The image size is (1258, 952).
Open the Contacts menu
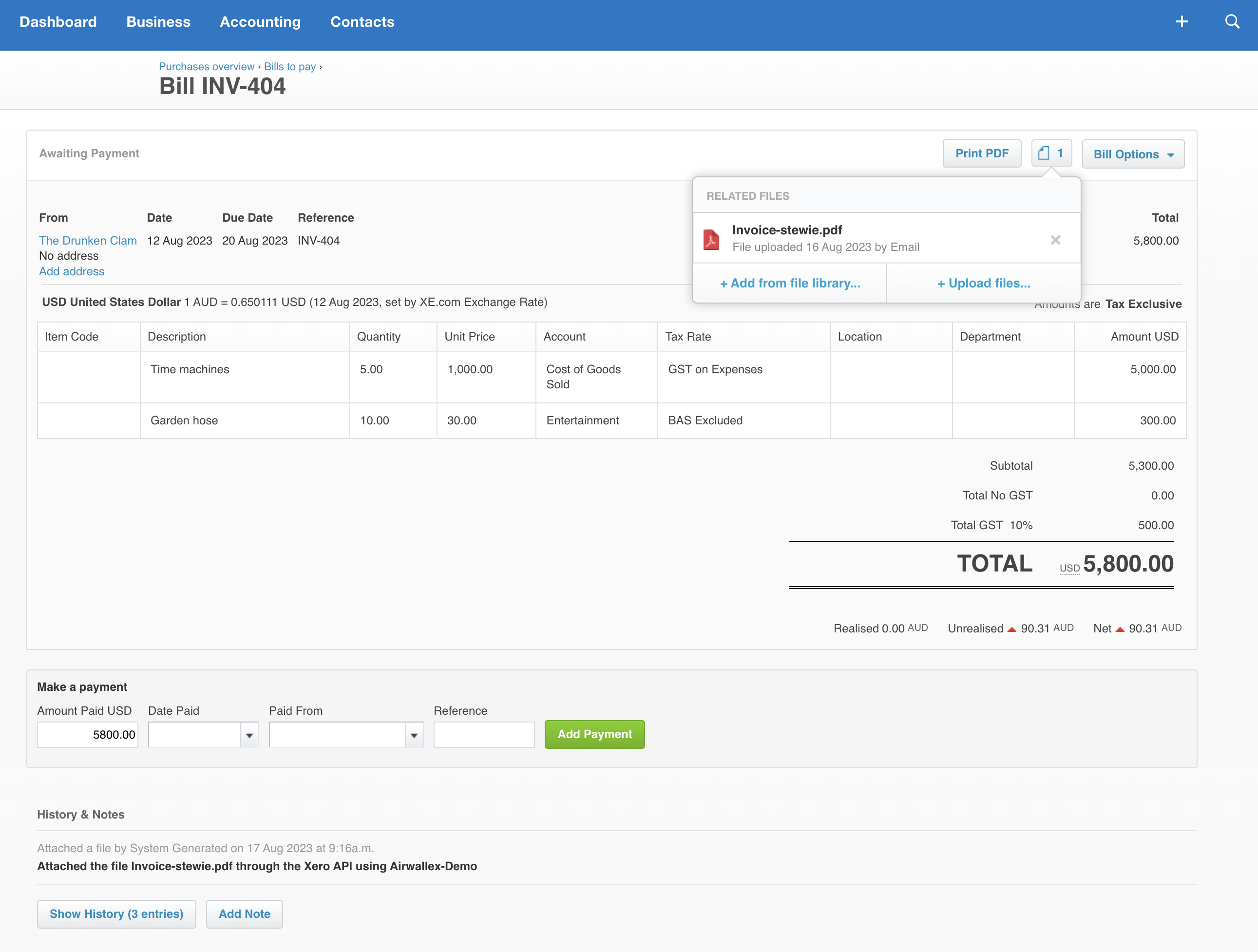(362, 21)
